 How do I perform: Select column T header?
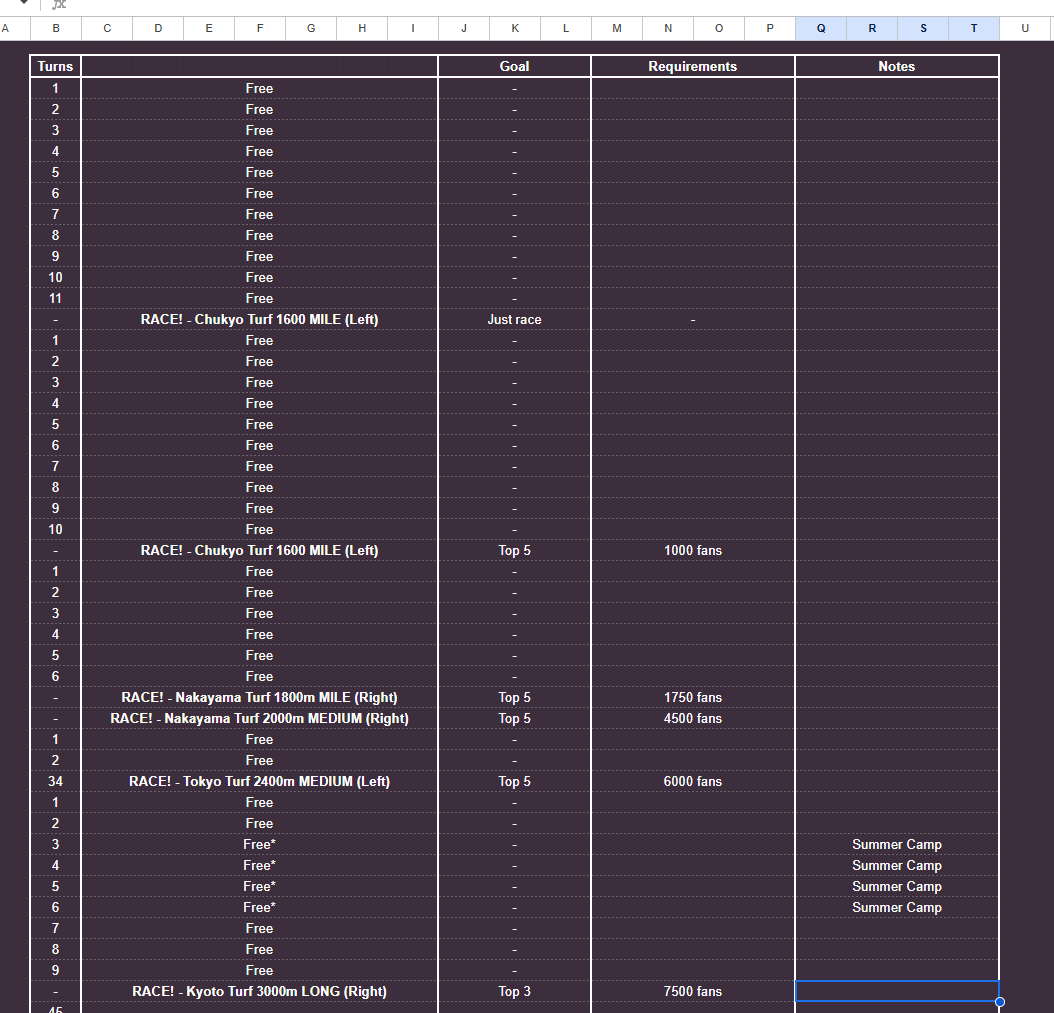(974, 28)
